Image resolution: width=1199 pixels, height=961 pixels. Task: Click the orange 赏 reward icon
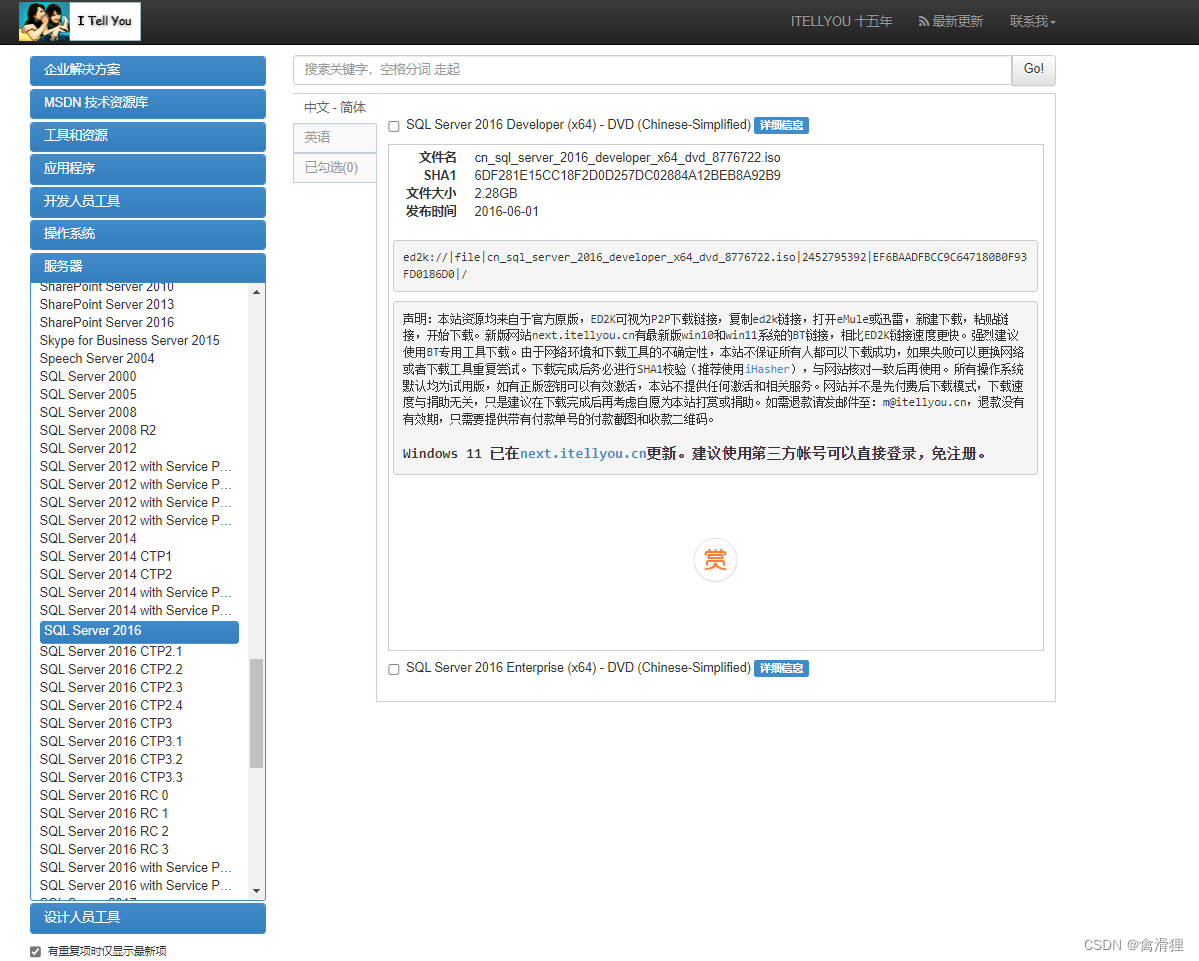click(715, 560)
